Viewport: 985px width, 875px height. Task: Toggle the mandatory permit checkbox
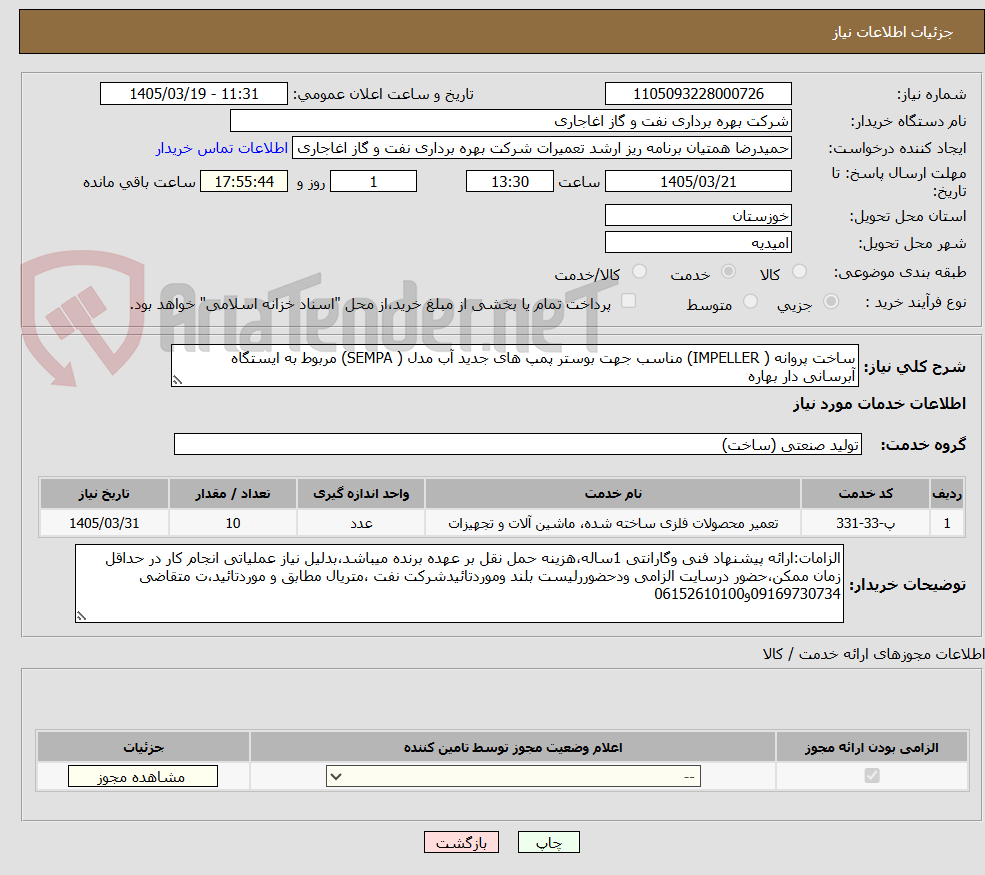(x=872, y=776)
